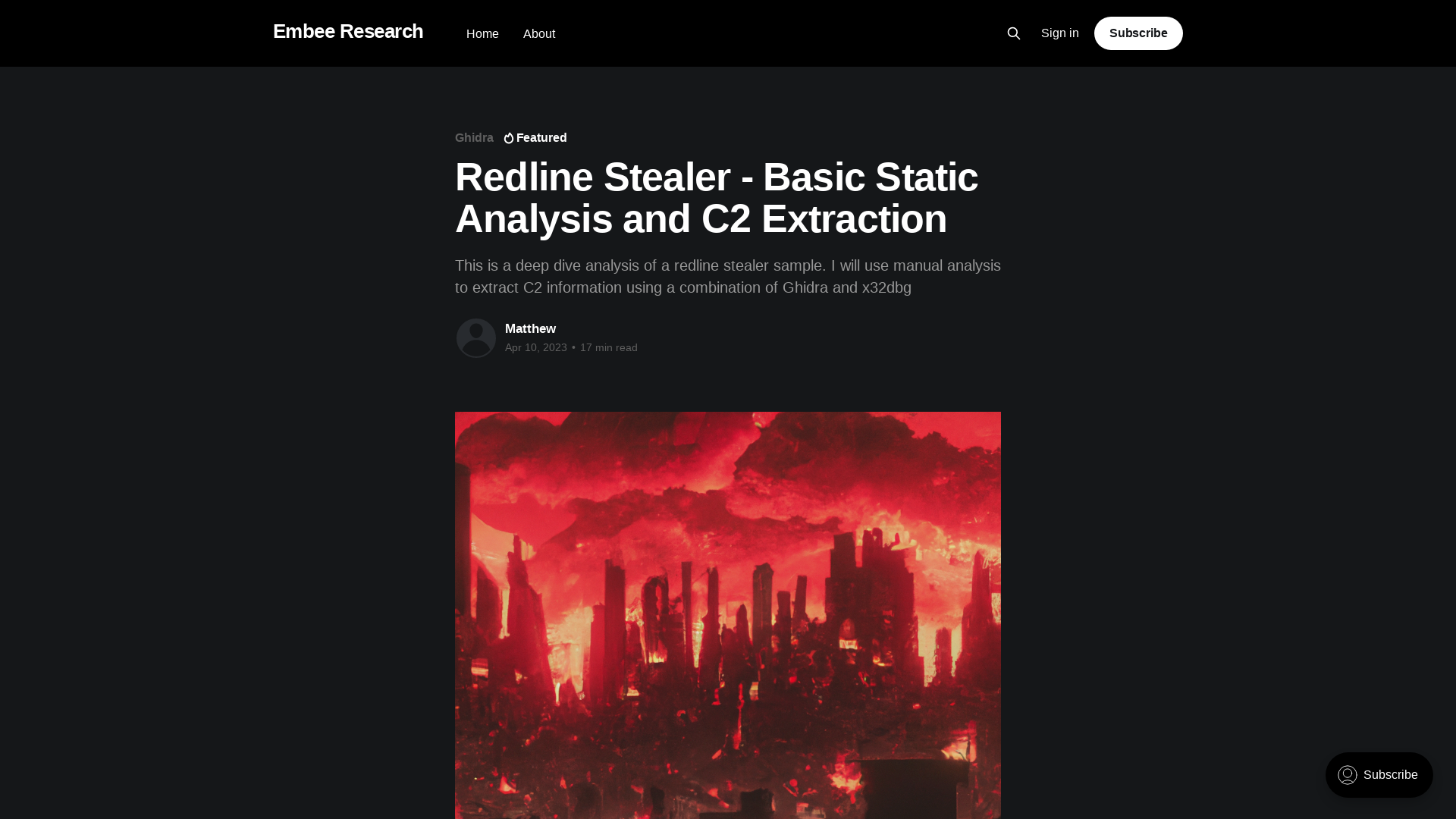This screenshot has width=1456, height=819.
Task: Open the About navigation menu item
Action: 539,33
